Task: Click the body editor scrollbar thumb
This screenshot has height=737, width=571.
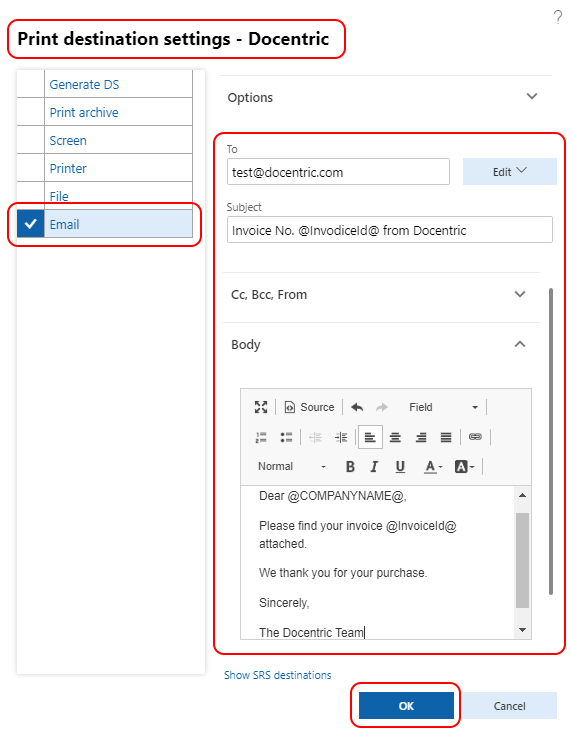Action: (522, 560)
